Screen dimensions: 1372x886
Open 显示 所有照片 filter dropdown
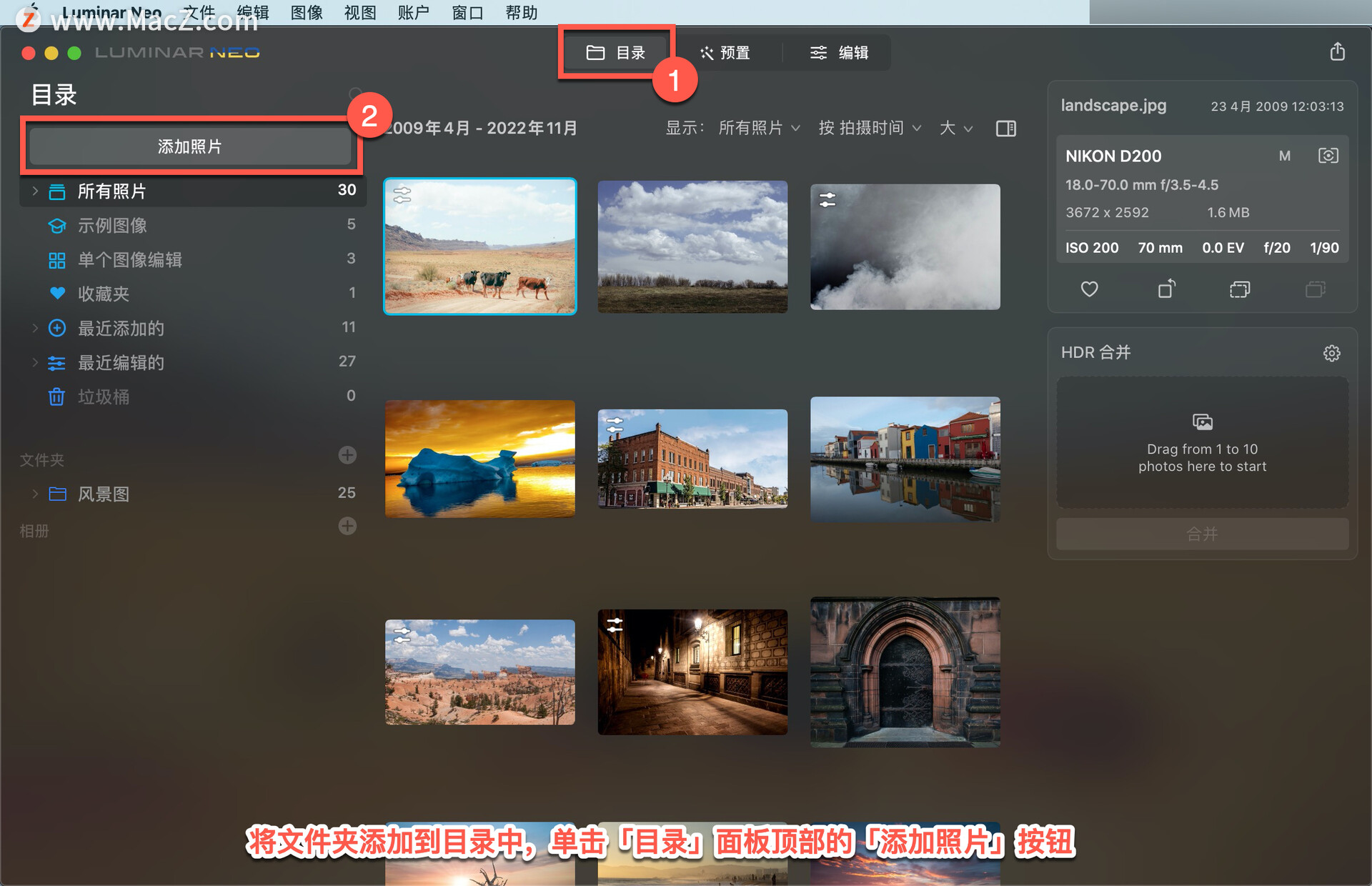[759, 128]
